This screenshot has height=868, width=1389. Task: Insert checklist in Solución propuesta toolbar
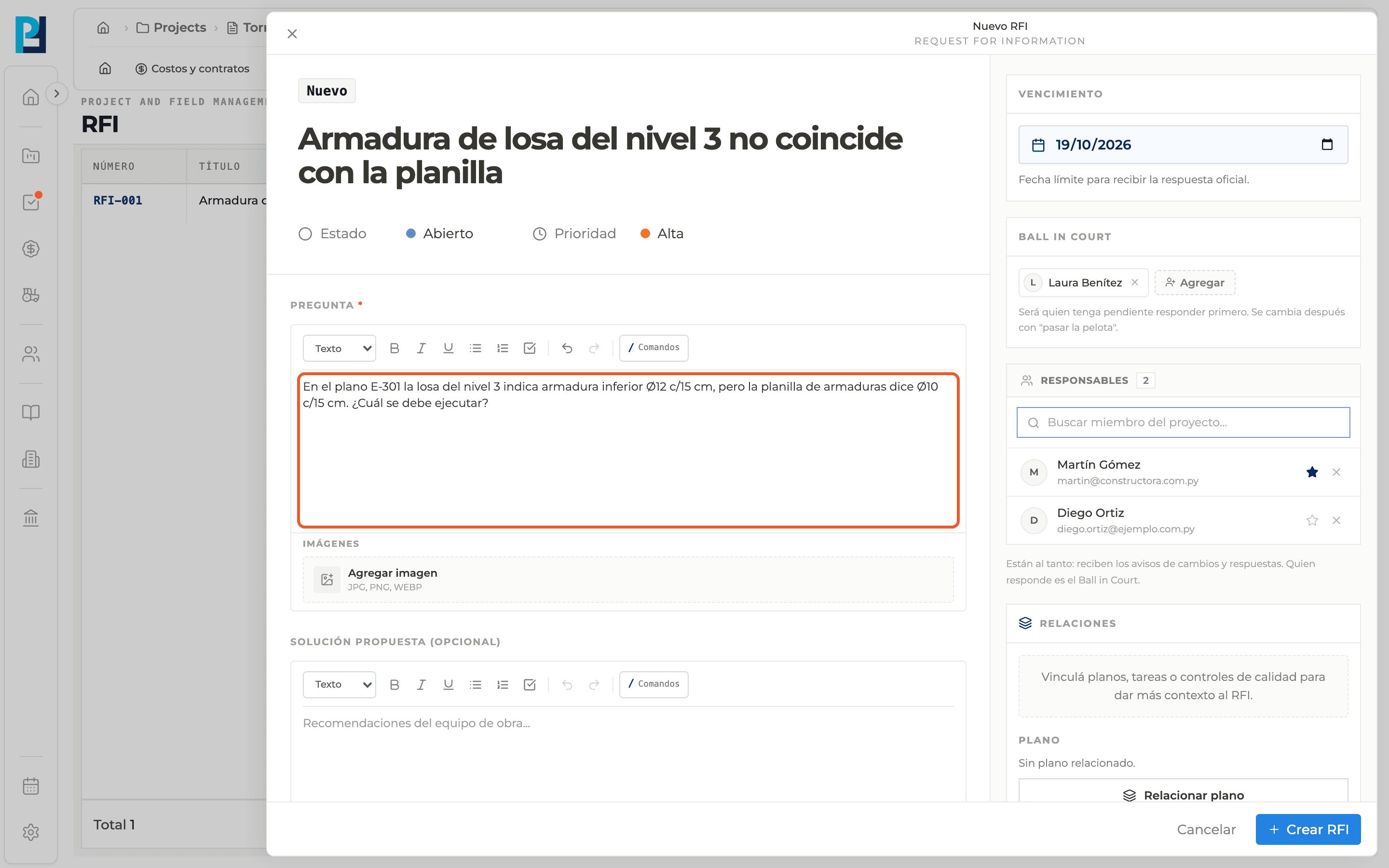(530, 684)
